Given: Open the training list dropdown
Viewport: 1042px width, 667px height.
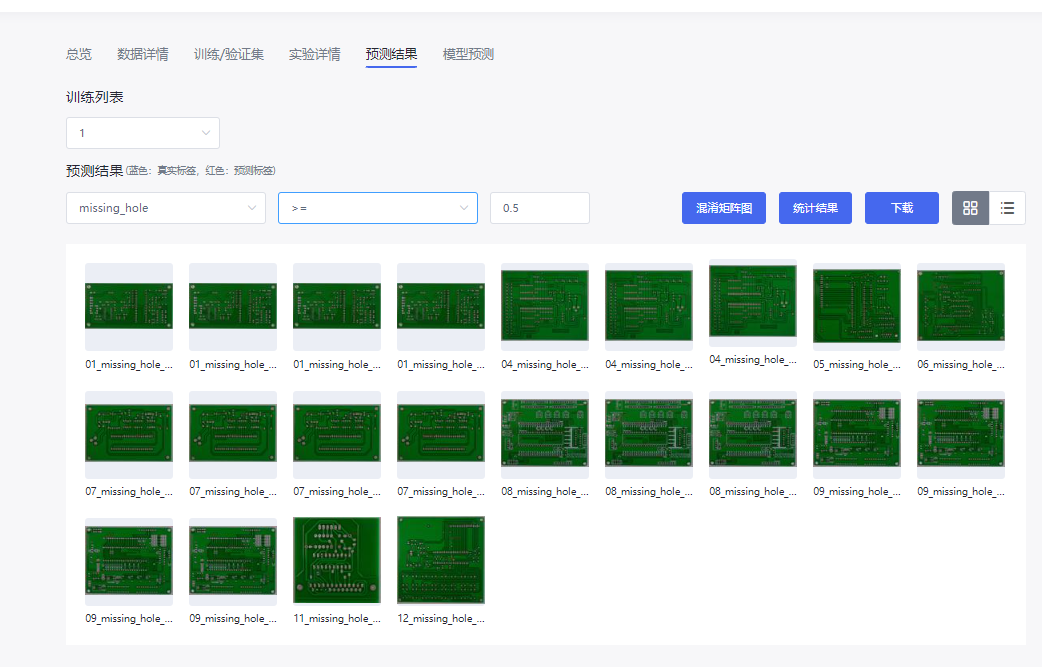Looking at the screenshot, I should [x=143, y=133].
